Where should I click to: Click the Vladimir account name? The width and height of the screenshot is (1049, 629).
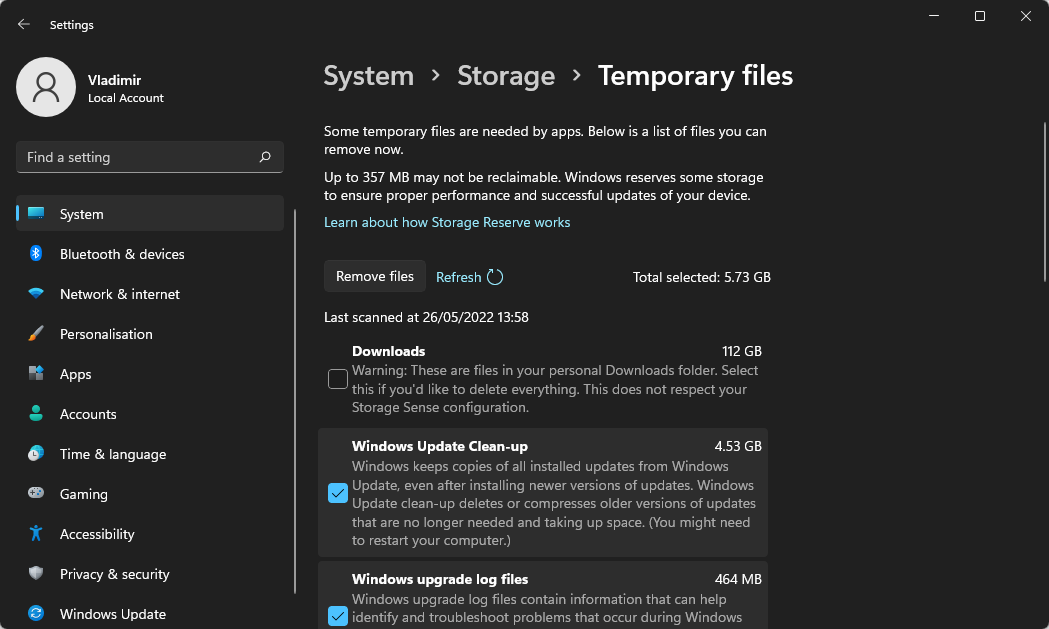[114, 80]
